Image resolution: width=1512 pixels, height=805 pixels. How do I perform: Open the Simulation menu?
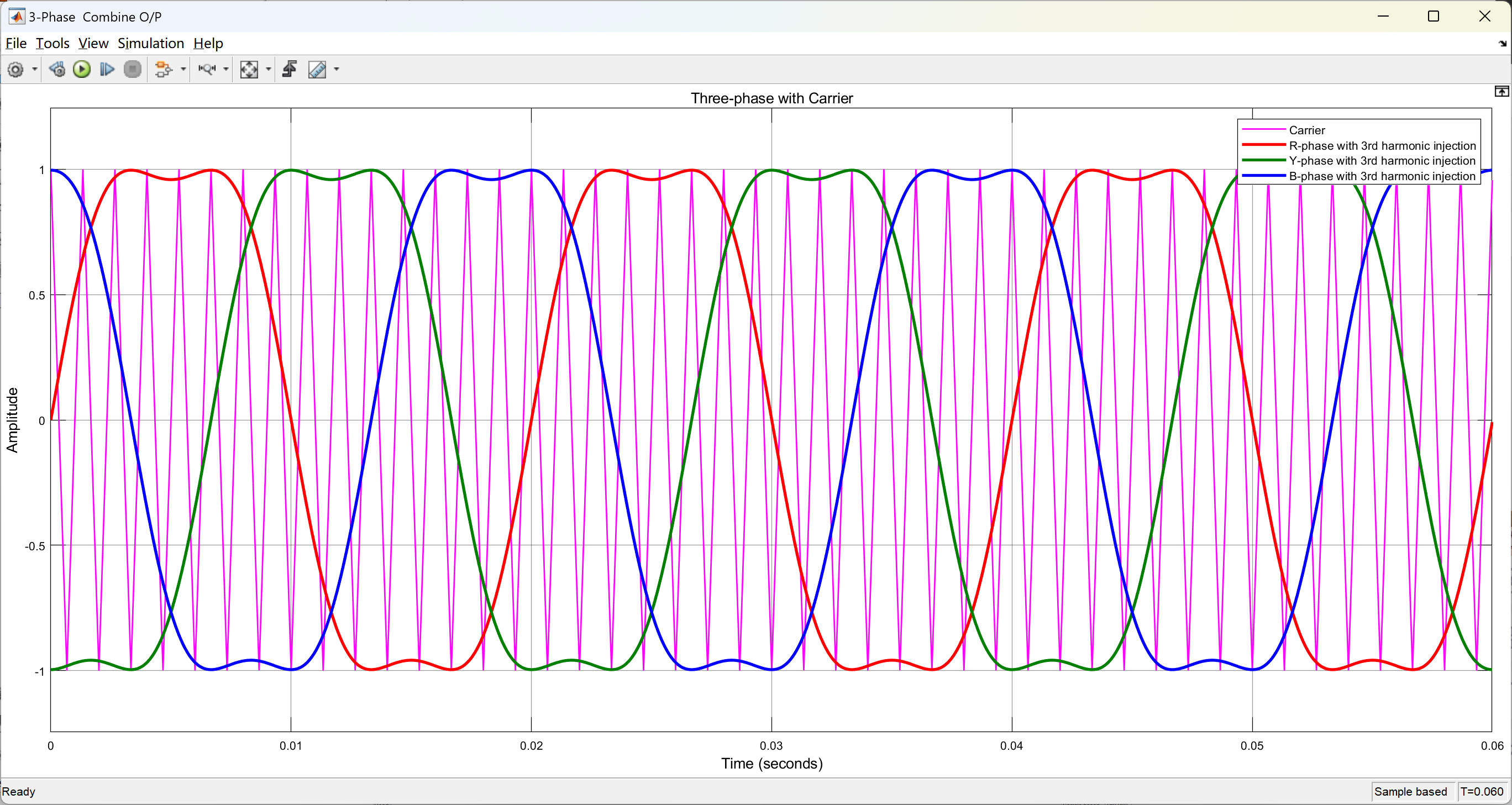[x=150, y=44]
